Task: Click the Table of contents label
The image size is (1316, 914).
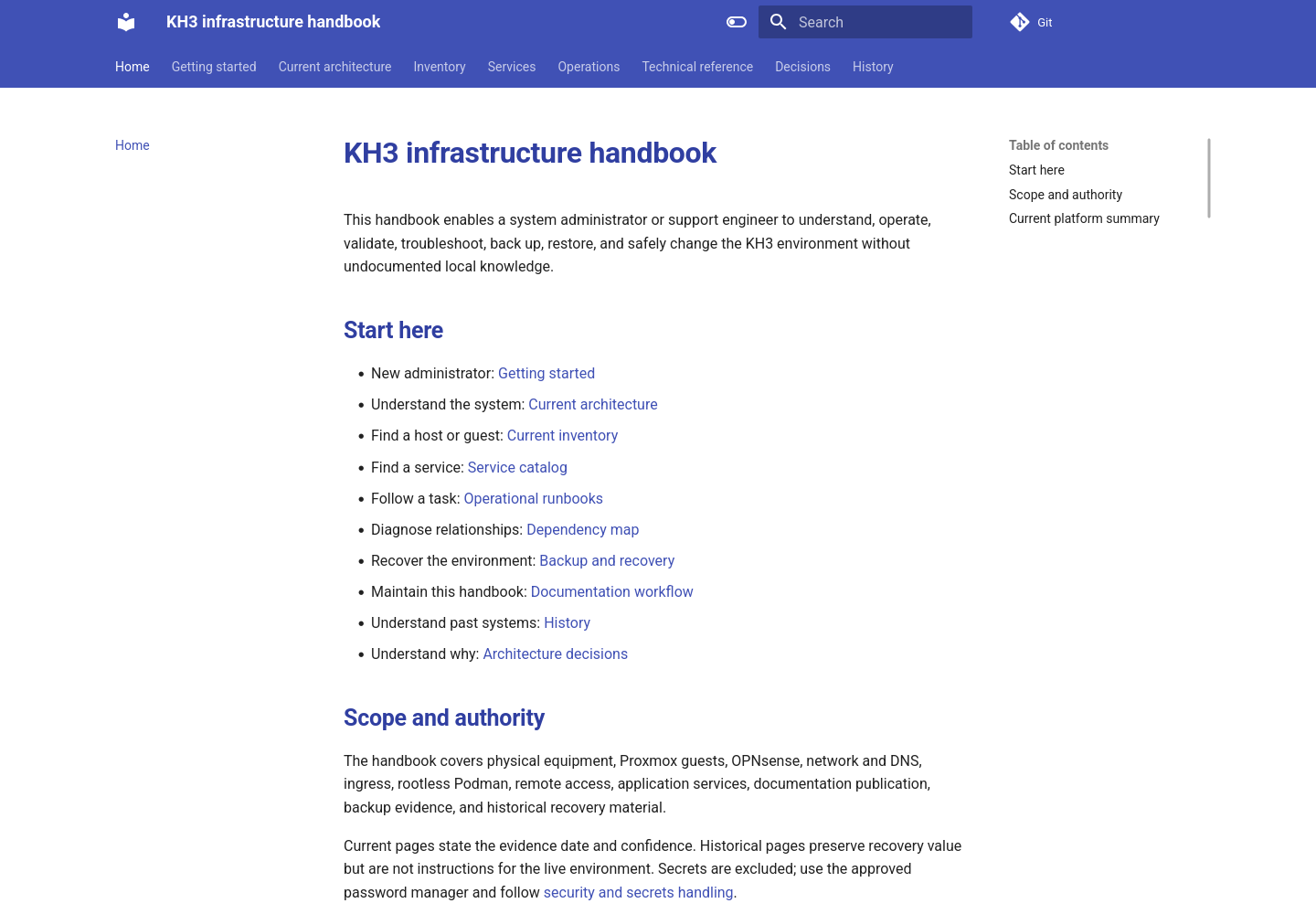Action: click(x=1058, y=145)
